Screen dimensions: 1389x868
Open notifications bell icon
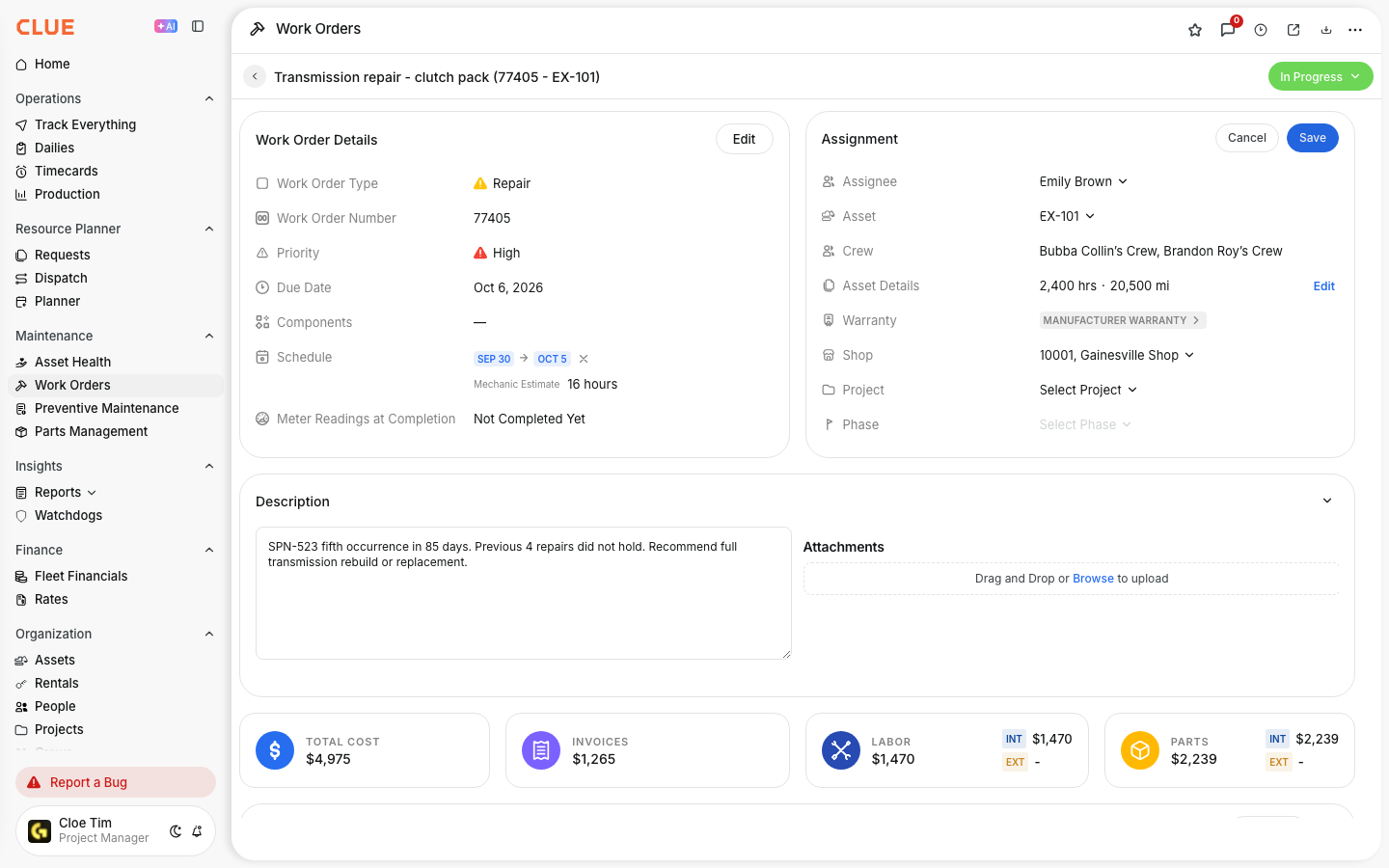[x=197, y=831]
